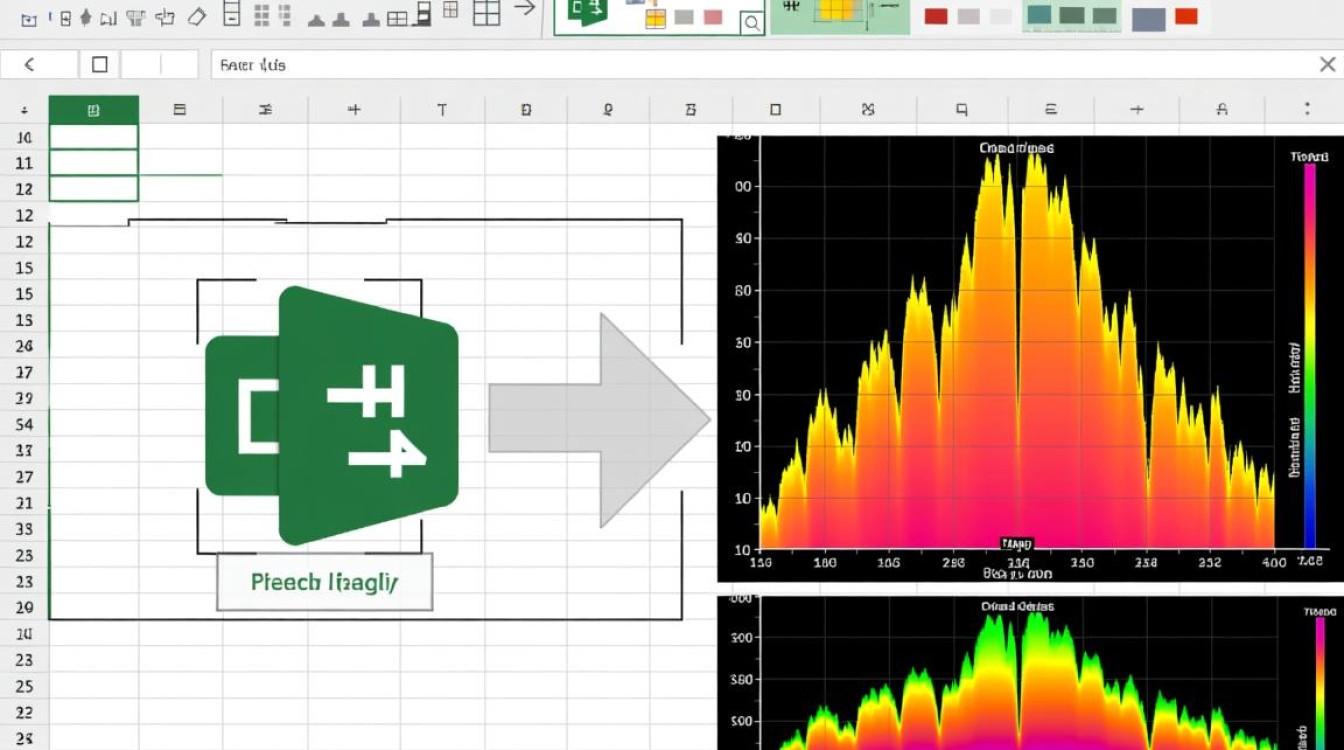Click the magnifier search icon in the toolbar

(752, 23)
